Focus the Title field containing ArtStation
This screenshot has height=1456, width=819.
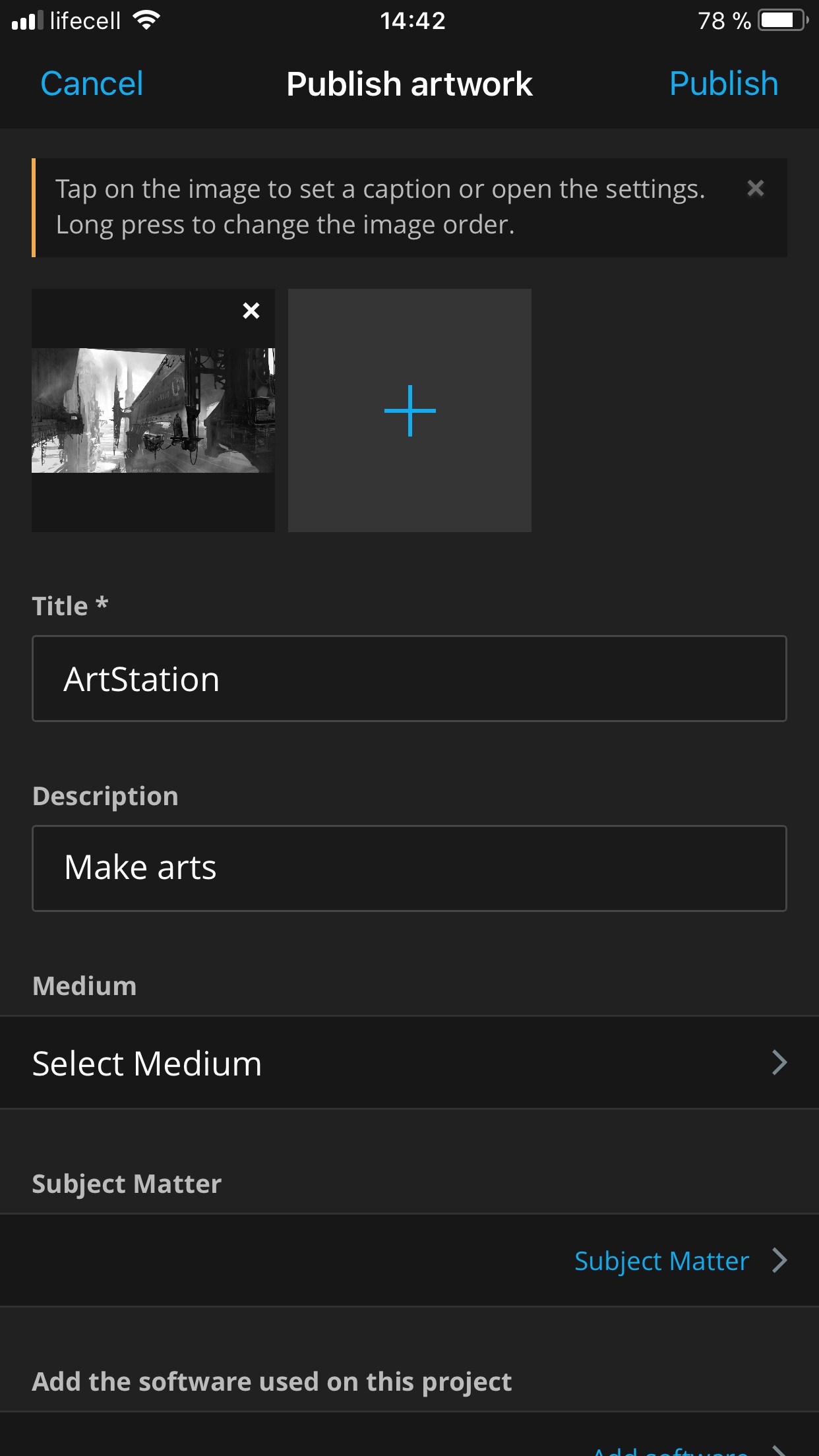click(409, 679)
